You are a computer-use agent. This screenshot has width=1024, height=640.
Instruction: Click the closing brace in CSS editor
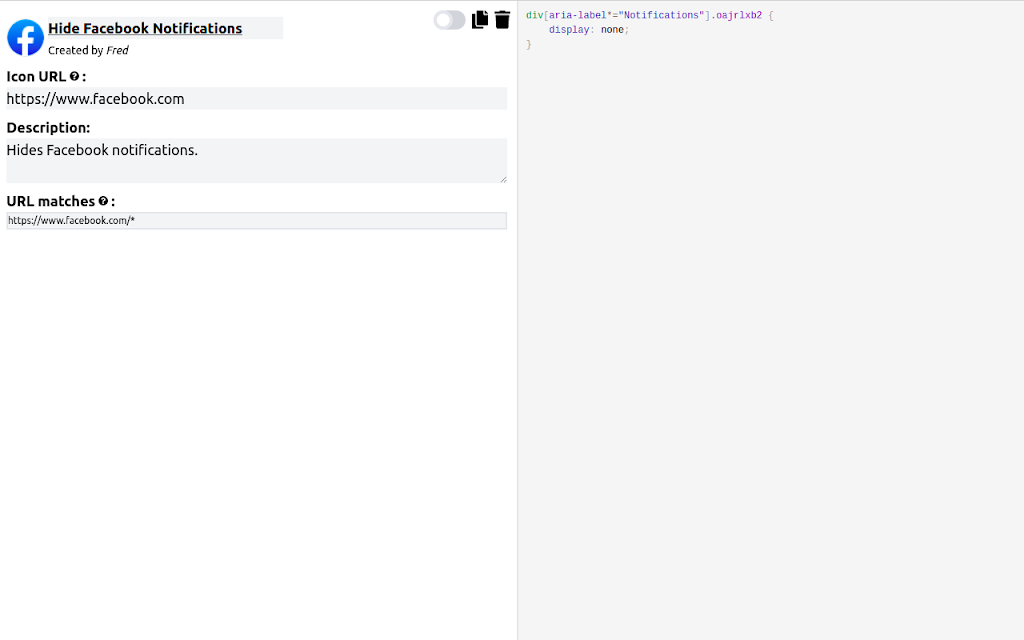[x=529, y=44]
